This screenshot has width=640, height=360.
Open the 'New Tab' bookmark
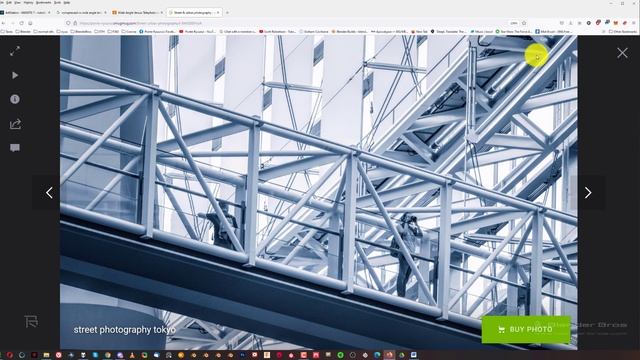tap(420, 31)
